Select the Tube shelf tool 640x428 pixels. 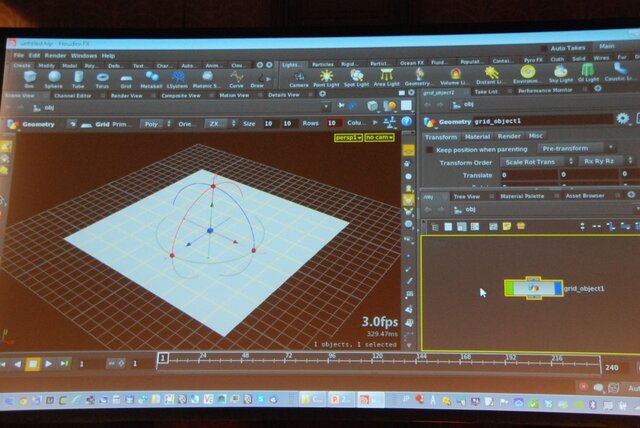(x=78, y=79)
